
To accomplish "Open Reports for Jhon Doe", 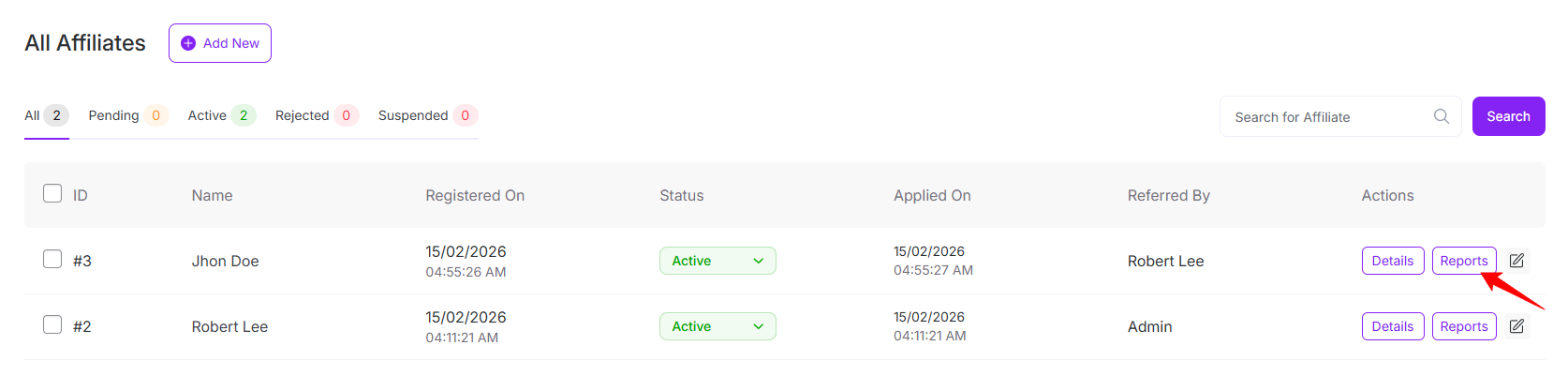I will (1463, 261).
